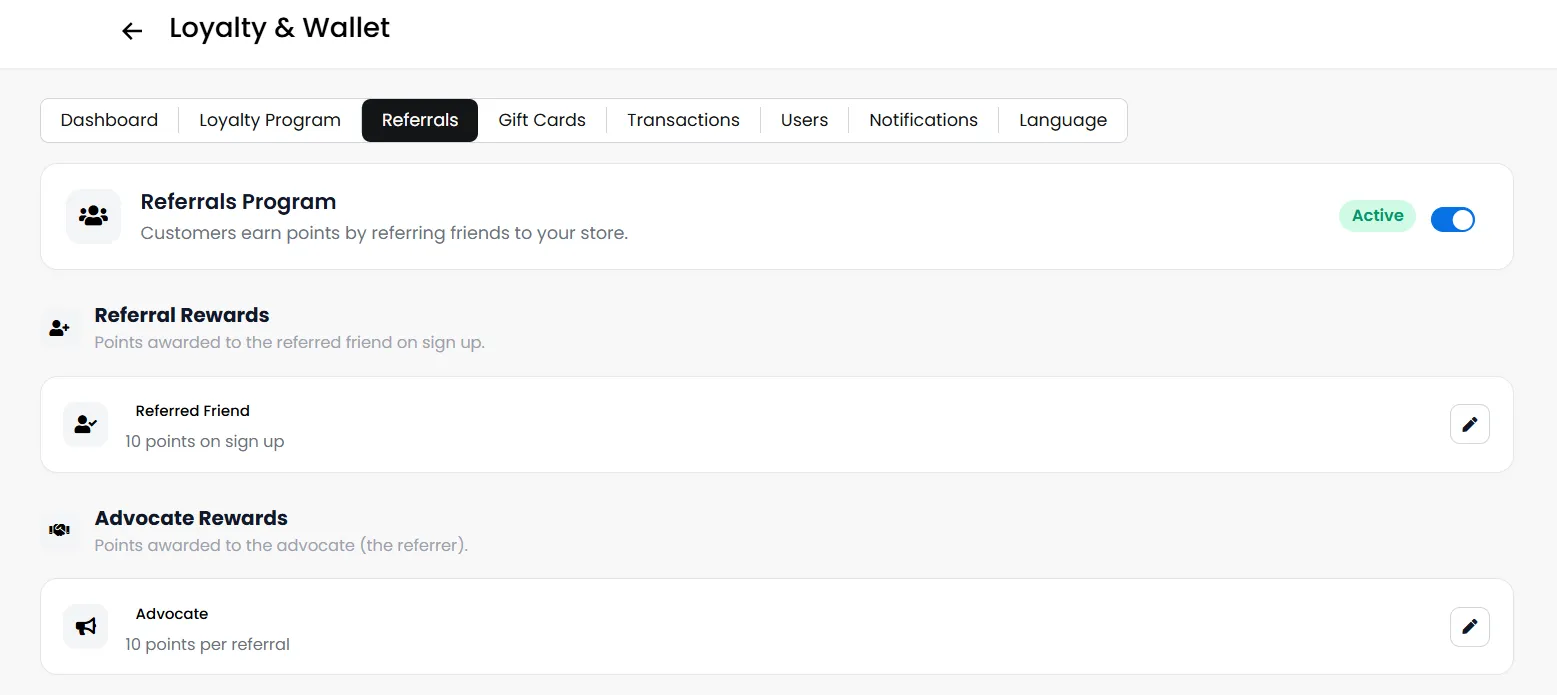Click the Referred Friend user-check icon
The image size is (1557, 695).
pos(86,424)
